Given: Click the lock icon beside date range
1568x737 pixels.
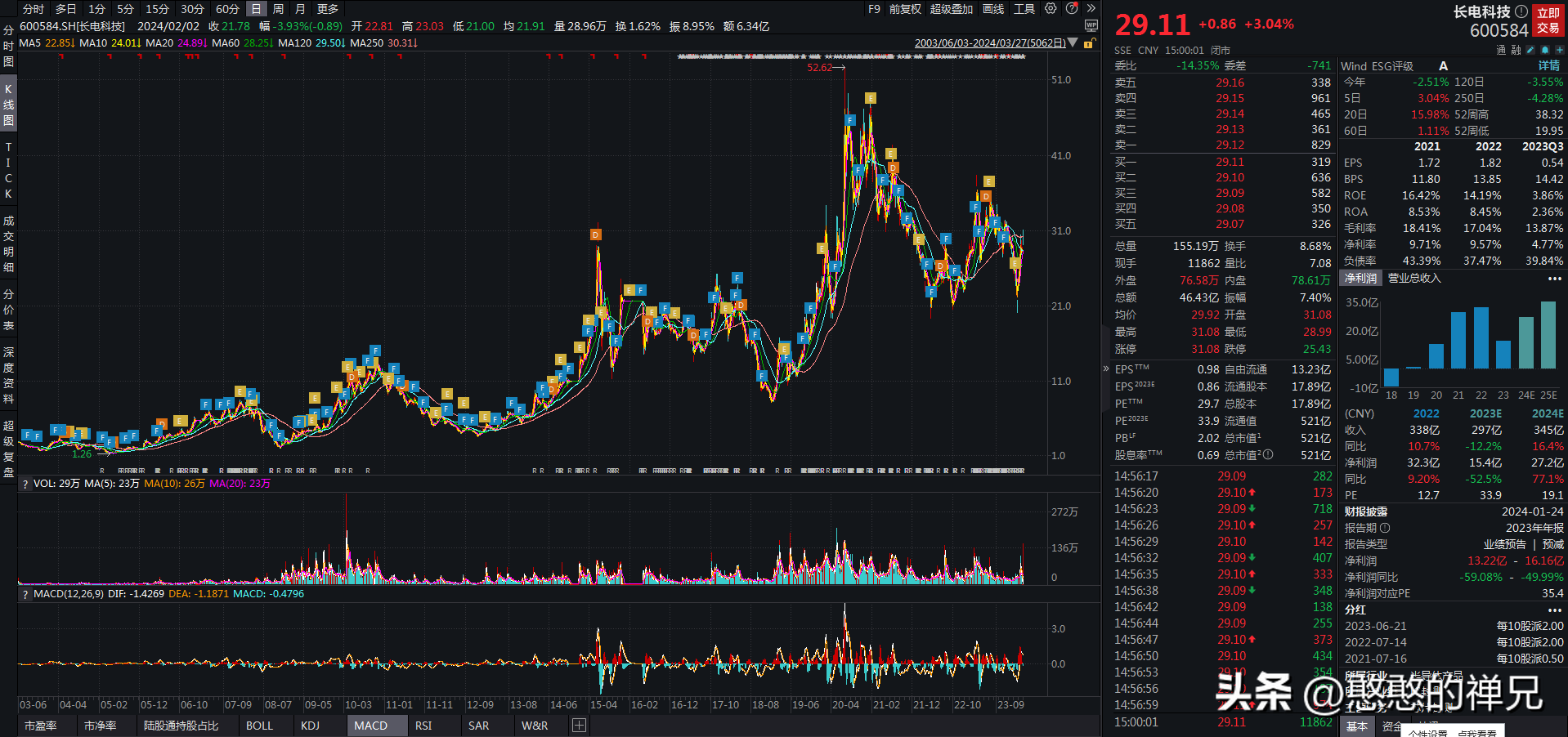Looking at the screenshot, I should click(x=1089, y=43).
